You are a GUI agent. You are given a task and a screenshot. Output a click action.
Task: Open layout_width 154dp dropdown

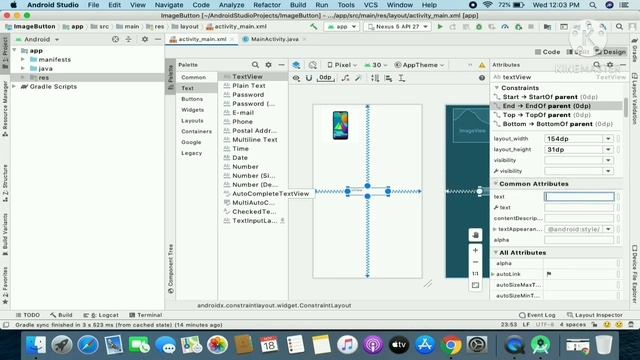click(608, 139)
